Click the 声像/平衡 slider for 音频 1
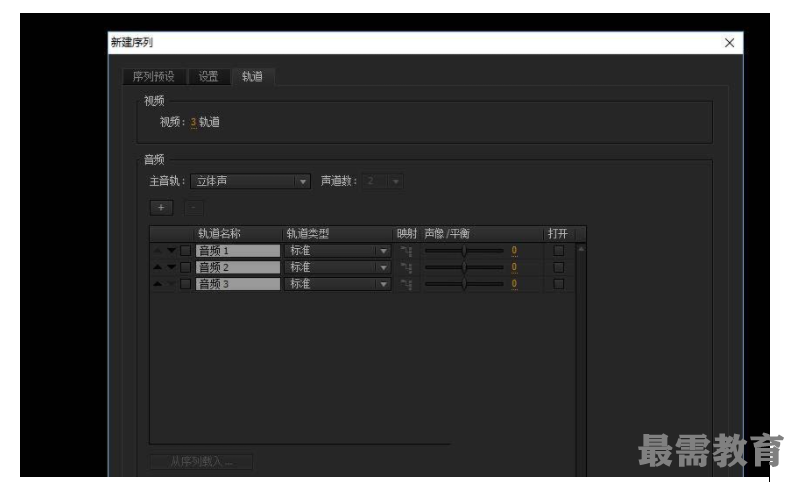 click(x=464, y=251)
